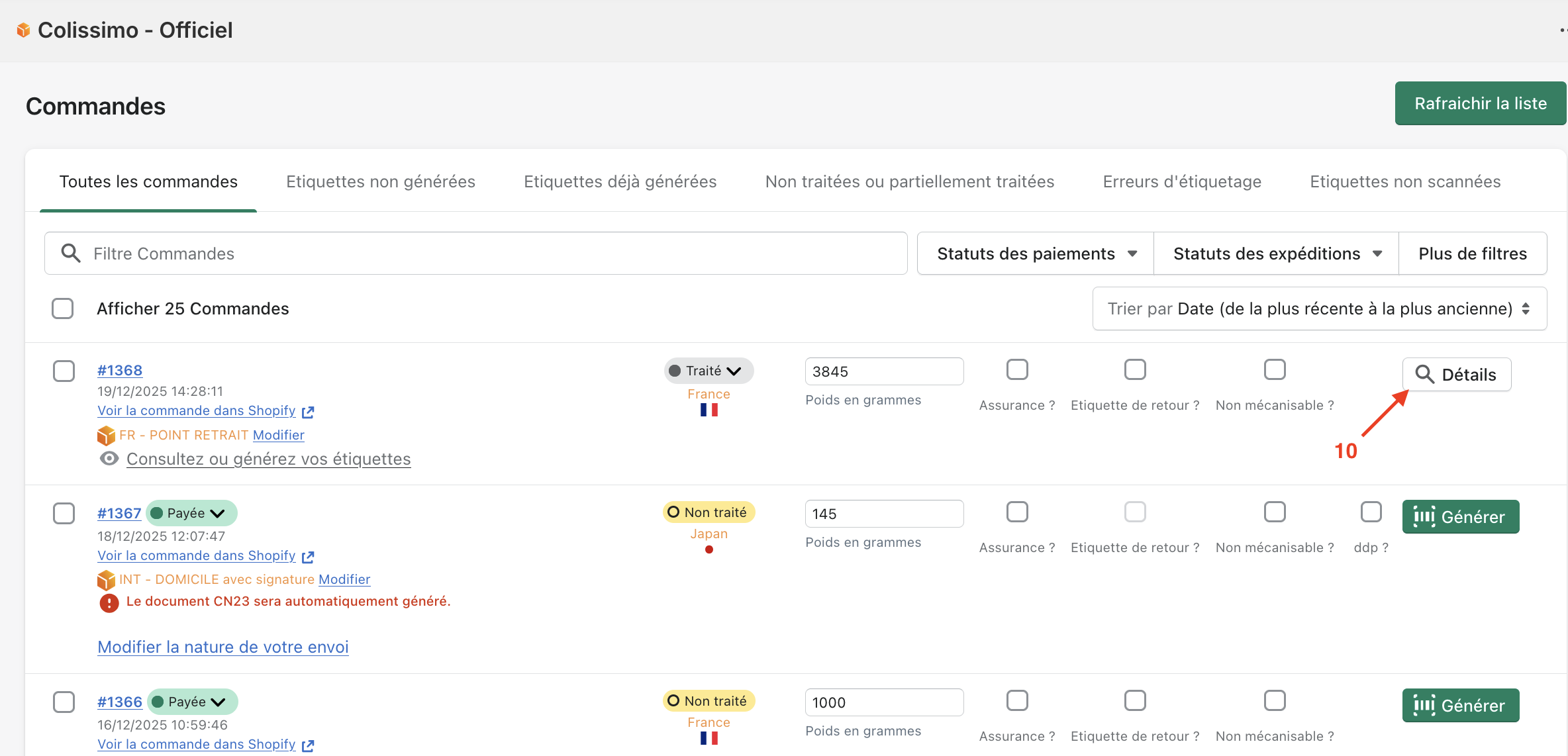Open Modifier la nature de votre envoi link

[223, 647]
